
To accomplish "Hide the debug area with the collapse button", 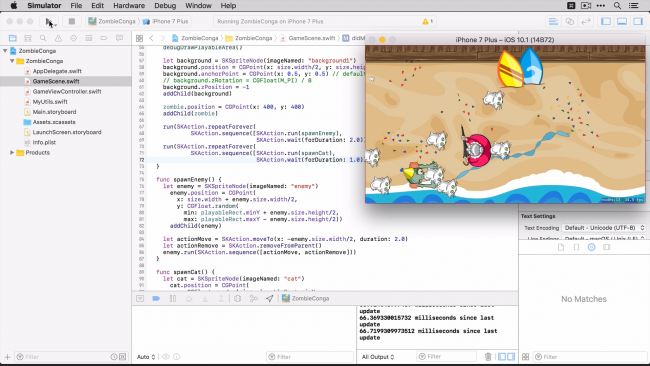I will [140, 298].
